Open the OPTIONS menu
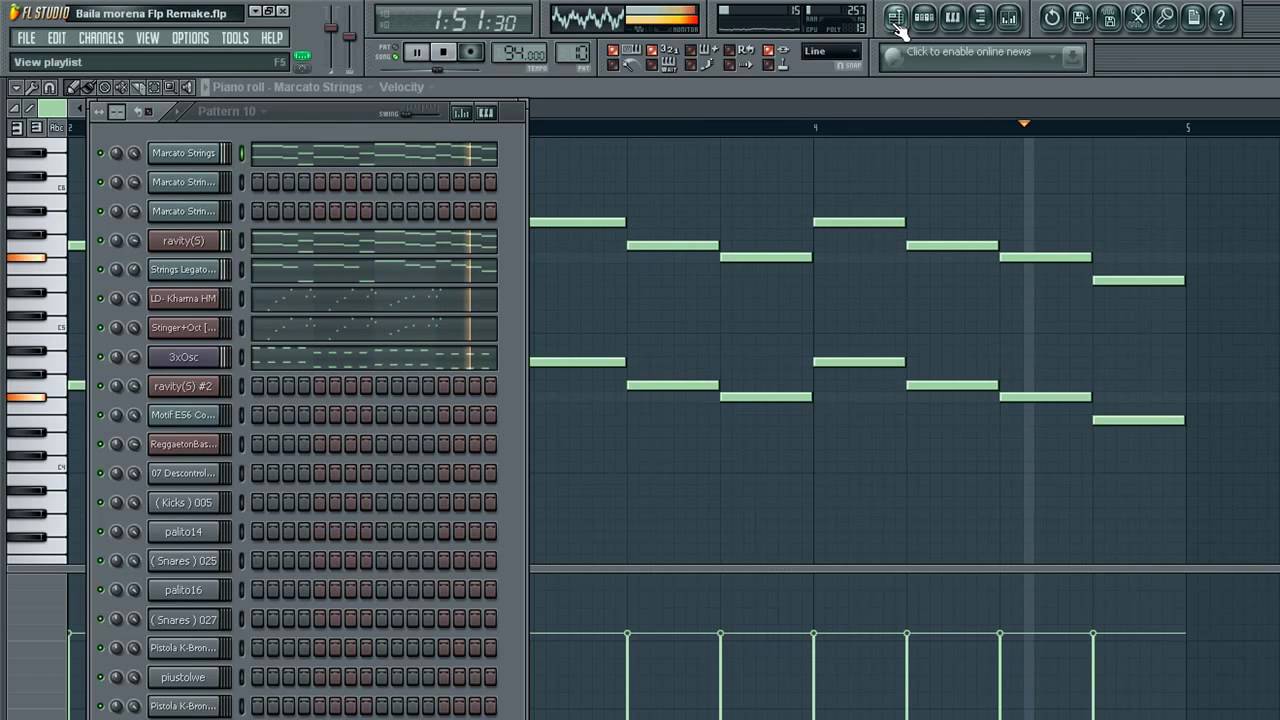The image size is (1280, 720). [190, 38]
